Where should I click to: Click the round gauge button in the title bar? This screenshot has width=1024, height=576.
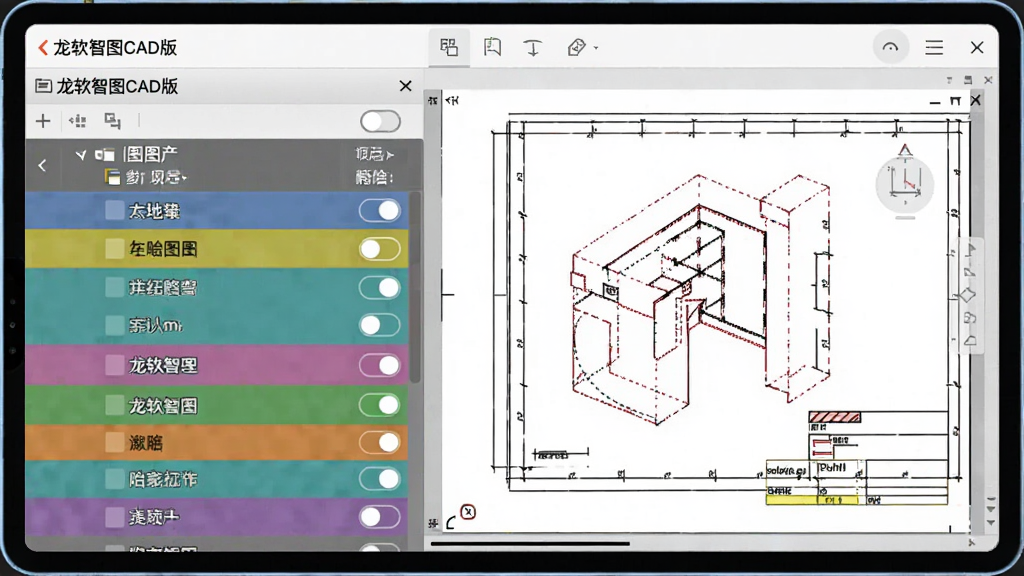(x=891, y=48)
